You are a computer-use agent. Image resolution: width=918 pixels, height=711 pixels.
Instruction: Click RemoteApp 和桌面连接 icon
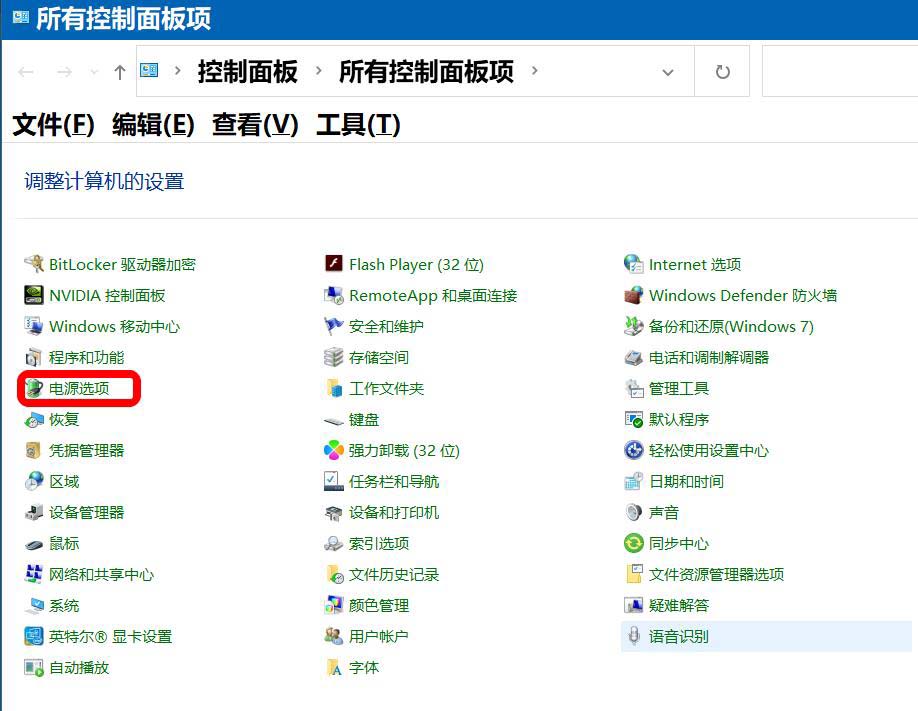pyautogui.click(x=334, y=295)
